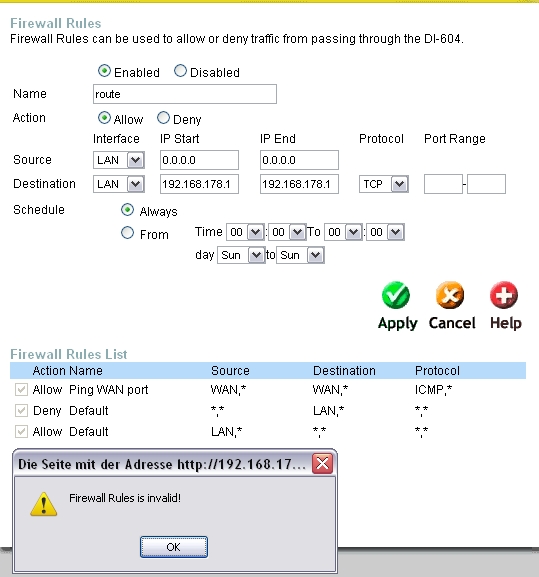Open the Source interface dropdown
Screen dimensions: 539x577
click(119, 160)
